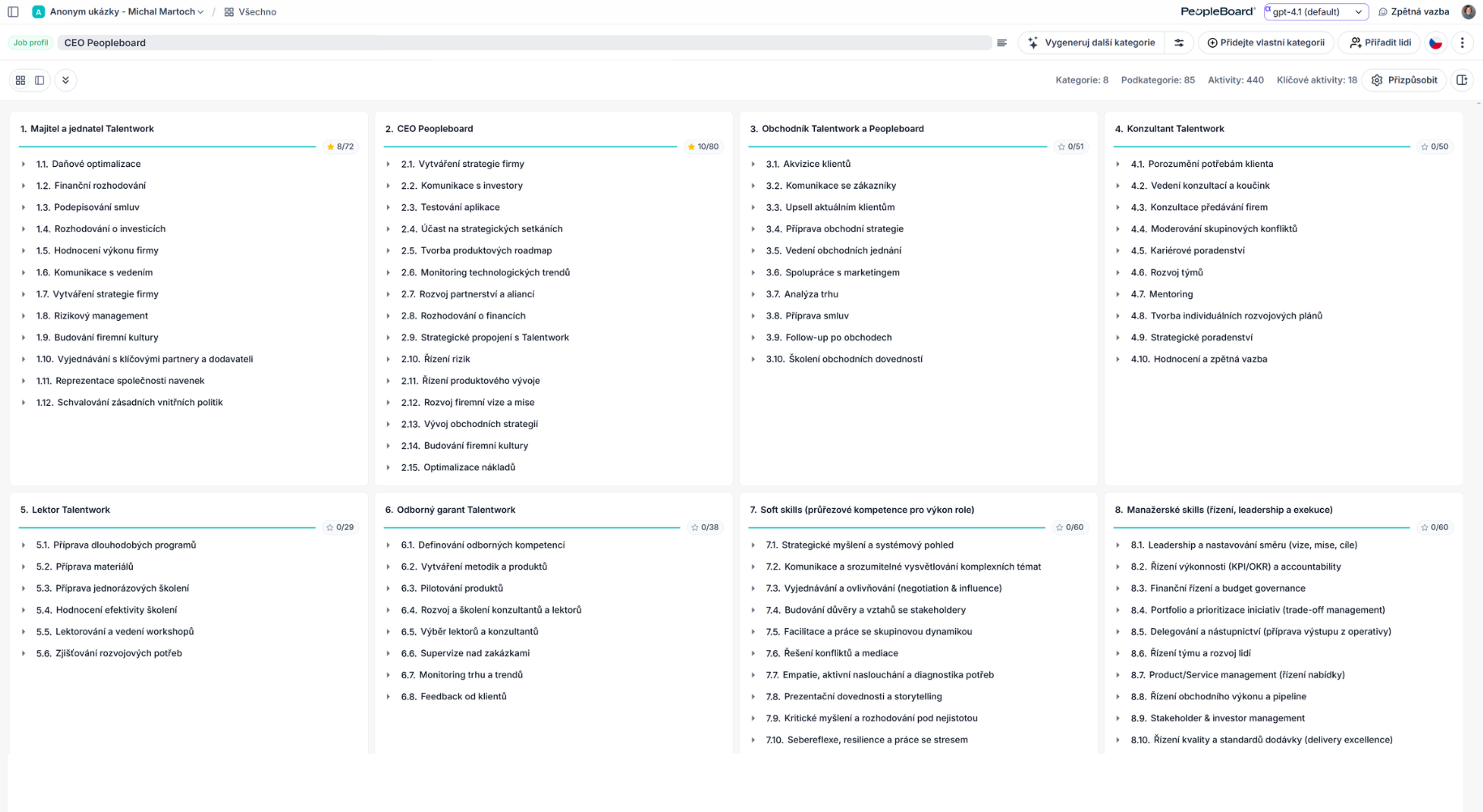
Task: Switch to grid view layout icon
Action: [21, 80]
